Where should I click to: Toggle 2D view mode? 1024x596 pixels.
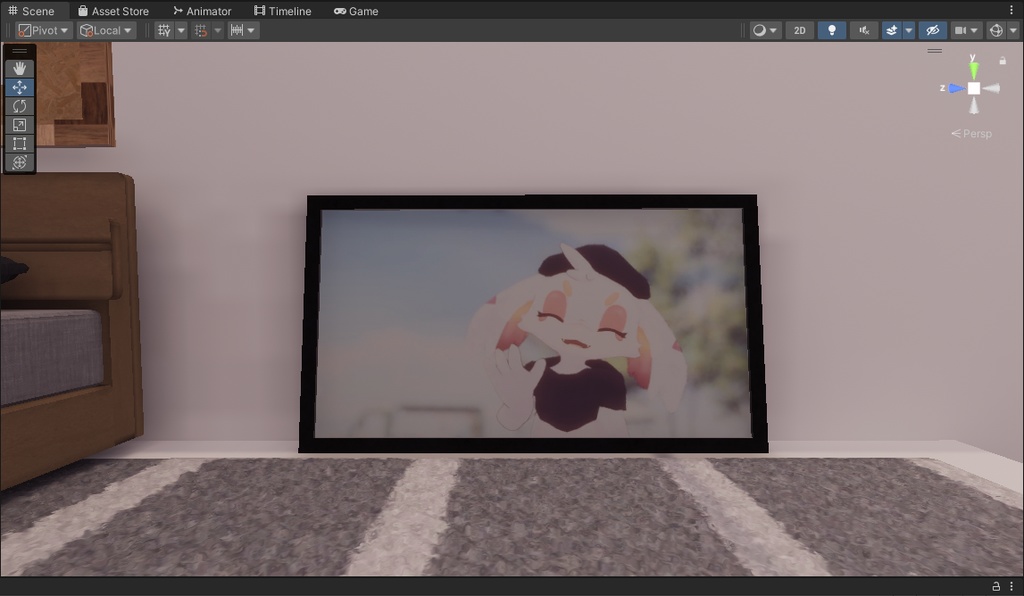[798, 30]
